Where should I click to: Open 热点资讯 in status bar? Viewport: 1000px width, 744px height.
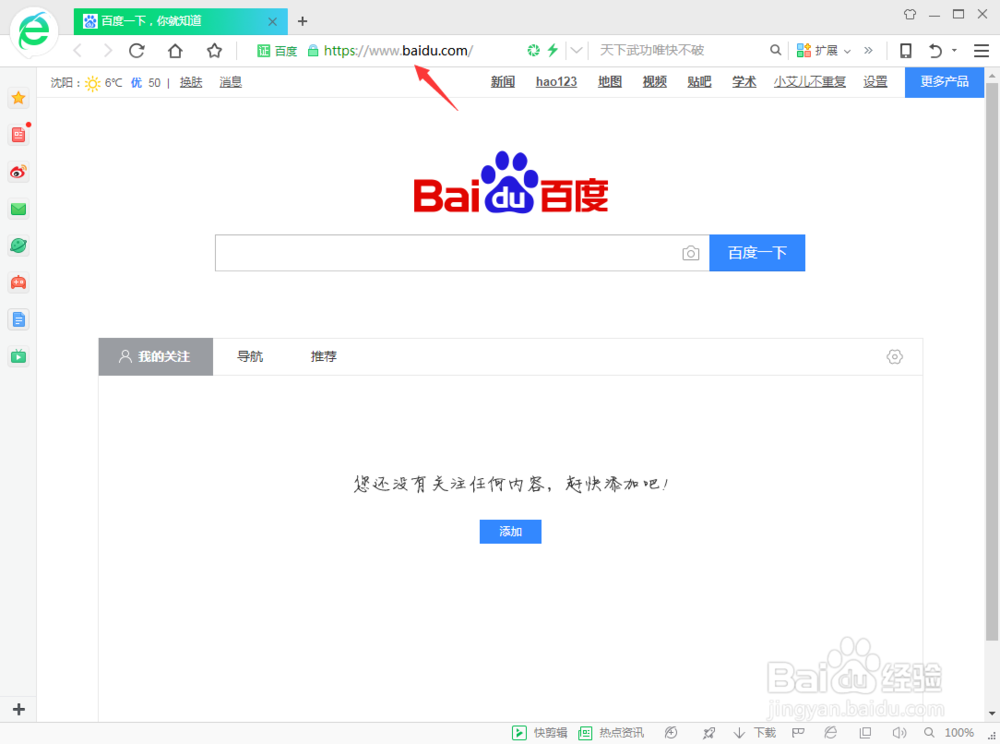coord(611,733)
